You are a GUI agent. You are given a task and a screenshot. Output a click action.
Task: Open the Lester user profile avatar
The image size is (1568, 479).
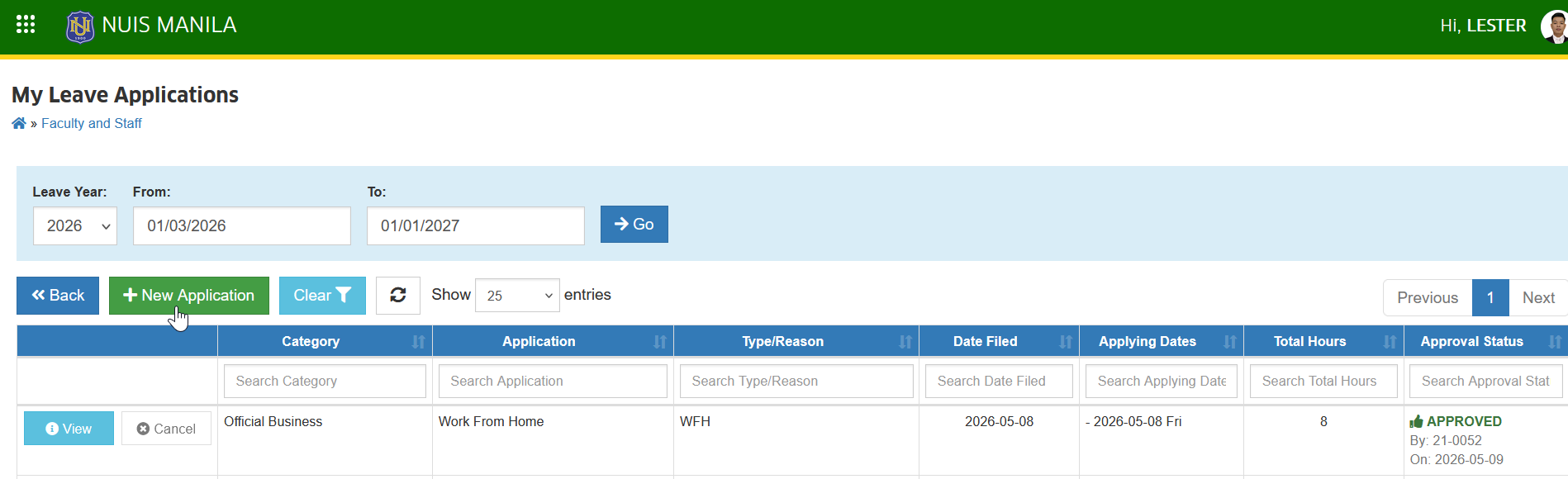click(x=1555, y=26)
